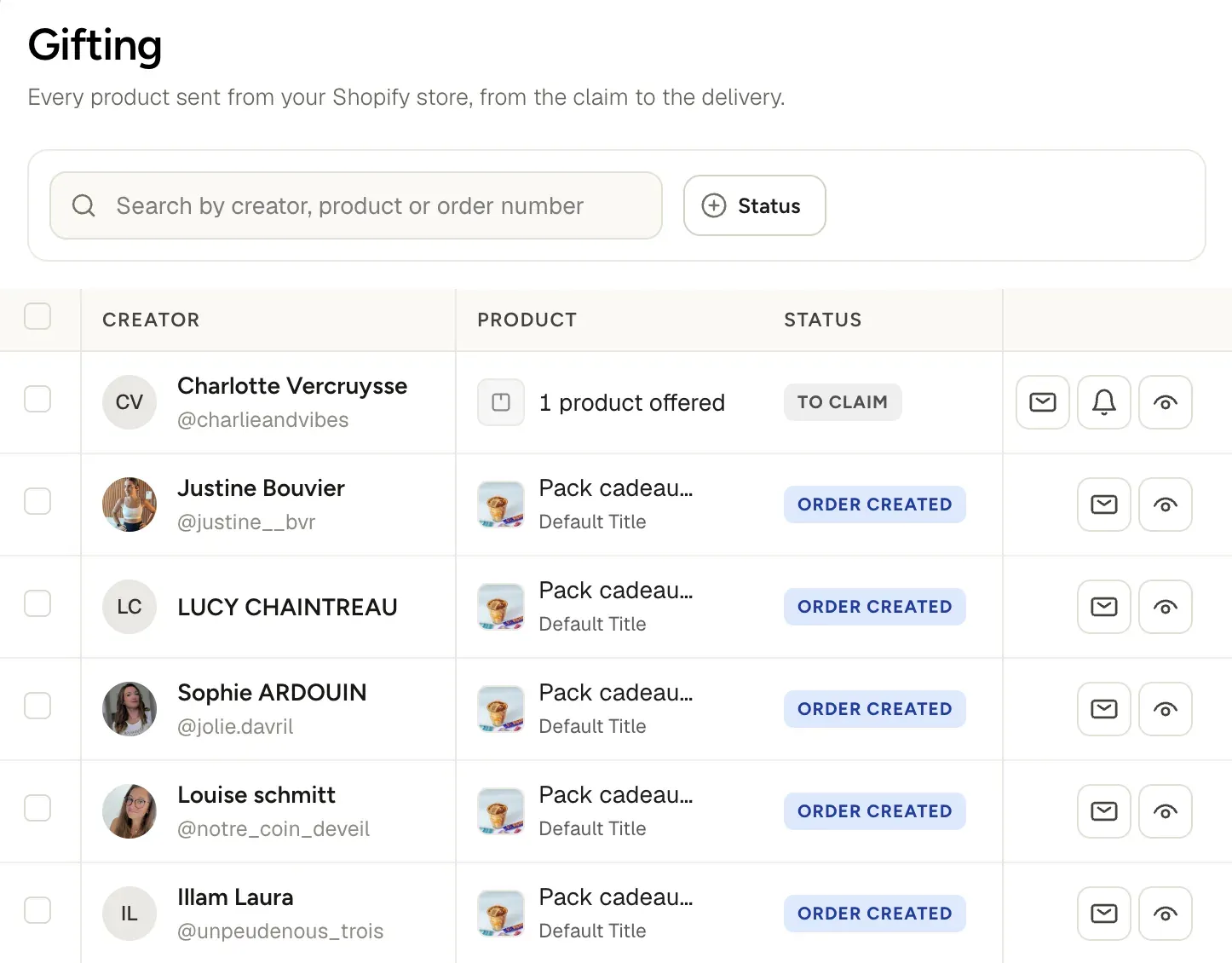Click the search magnifier icon
The height and width of the screenshot is (963, 1232).
83,205
